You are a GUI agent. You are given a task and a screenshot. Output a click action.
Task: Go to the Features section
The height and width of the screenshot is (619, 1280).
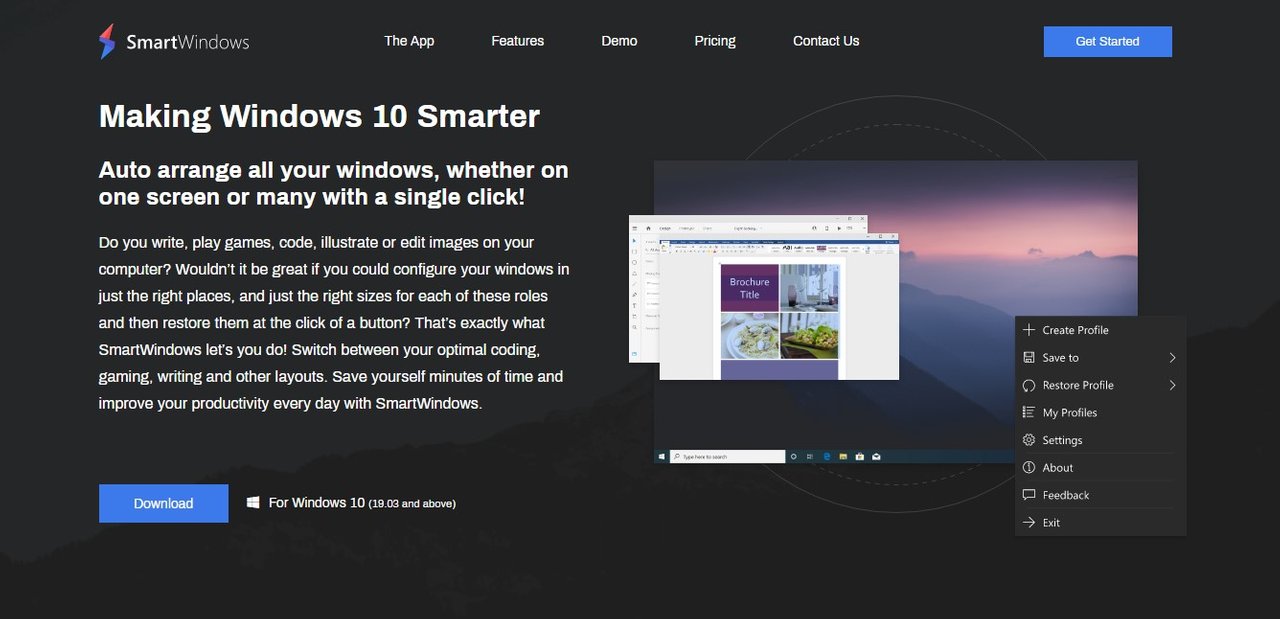coord(518,41)
